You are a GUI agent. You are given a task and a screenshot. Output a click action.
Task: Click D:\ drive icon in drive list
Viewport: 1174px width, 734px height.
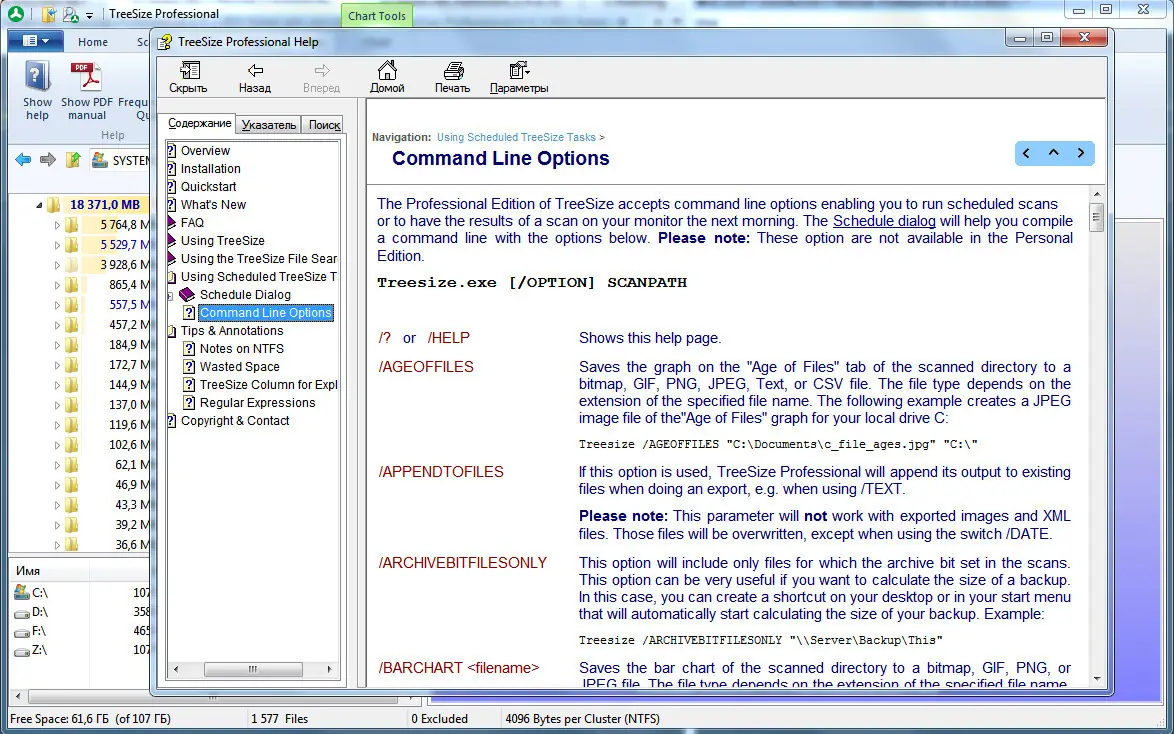point(22,612)
